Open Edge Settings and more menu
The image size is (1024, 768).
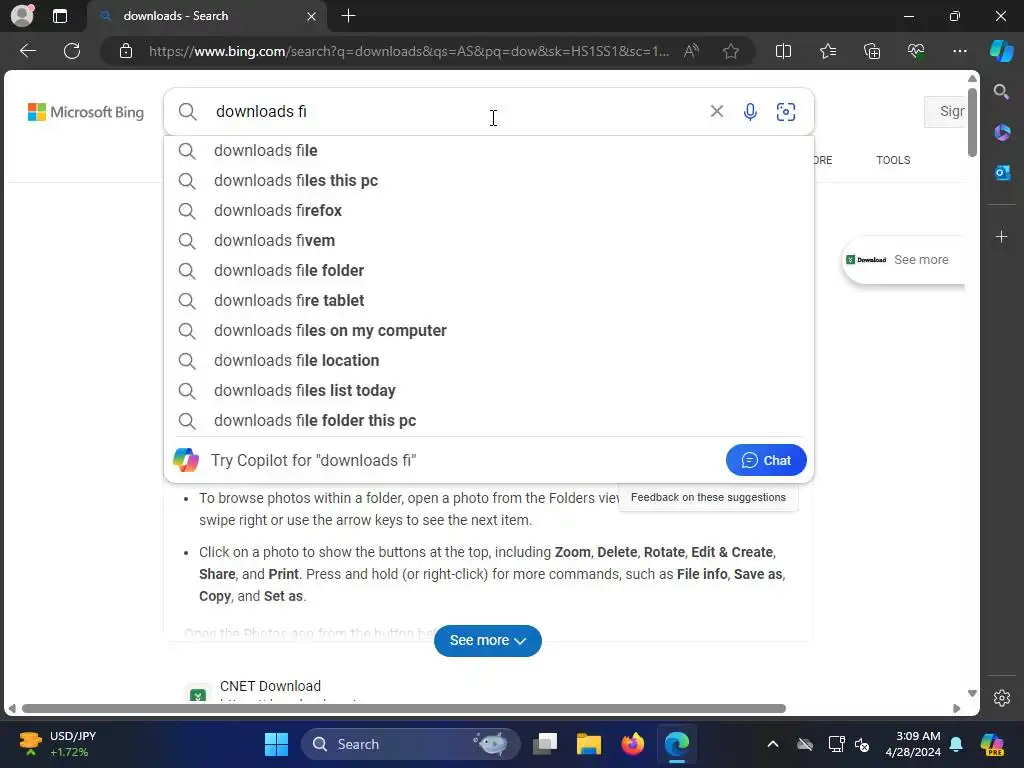point(959,51)
